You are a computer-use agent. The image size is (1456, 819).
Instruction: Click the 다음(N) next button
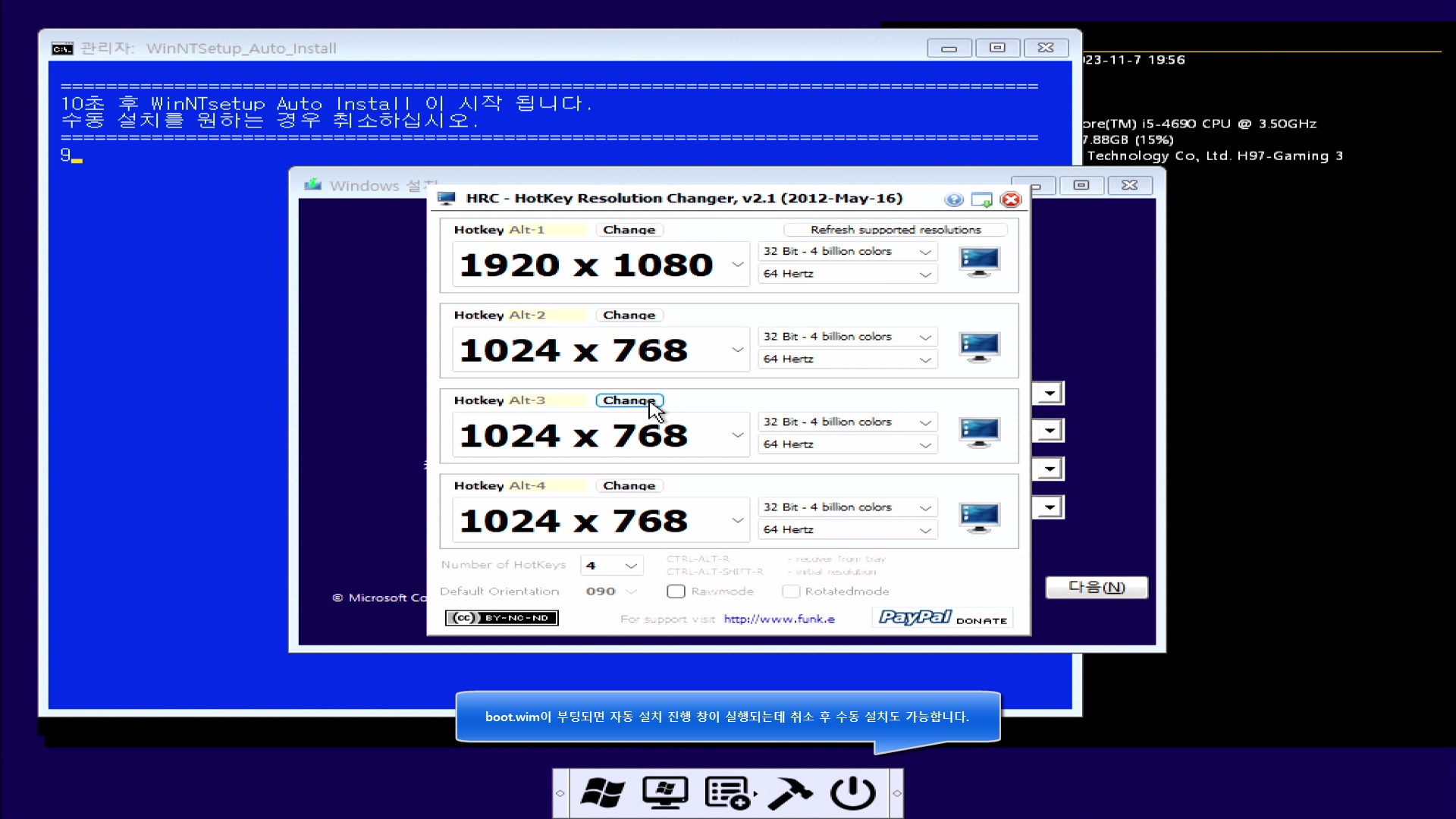(x=1096, y=588)
